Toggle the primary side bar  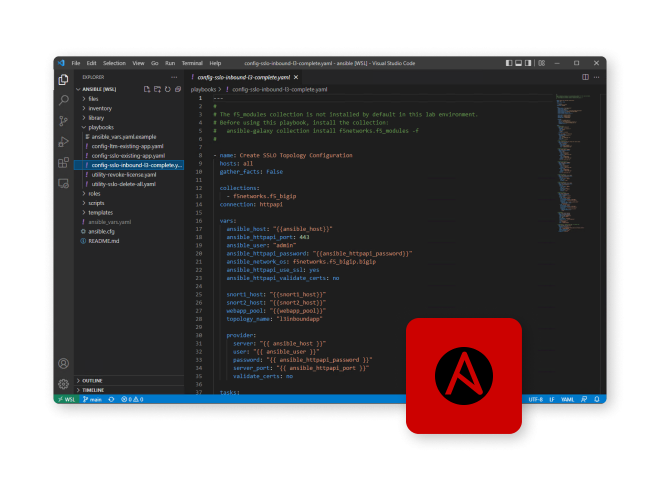click(509, 63)
